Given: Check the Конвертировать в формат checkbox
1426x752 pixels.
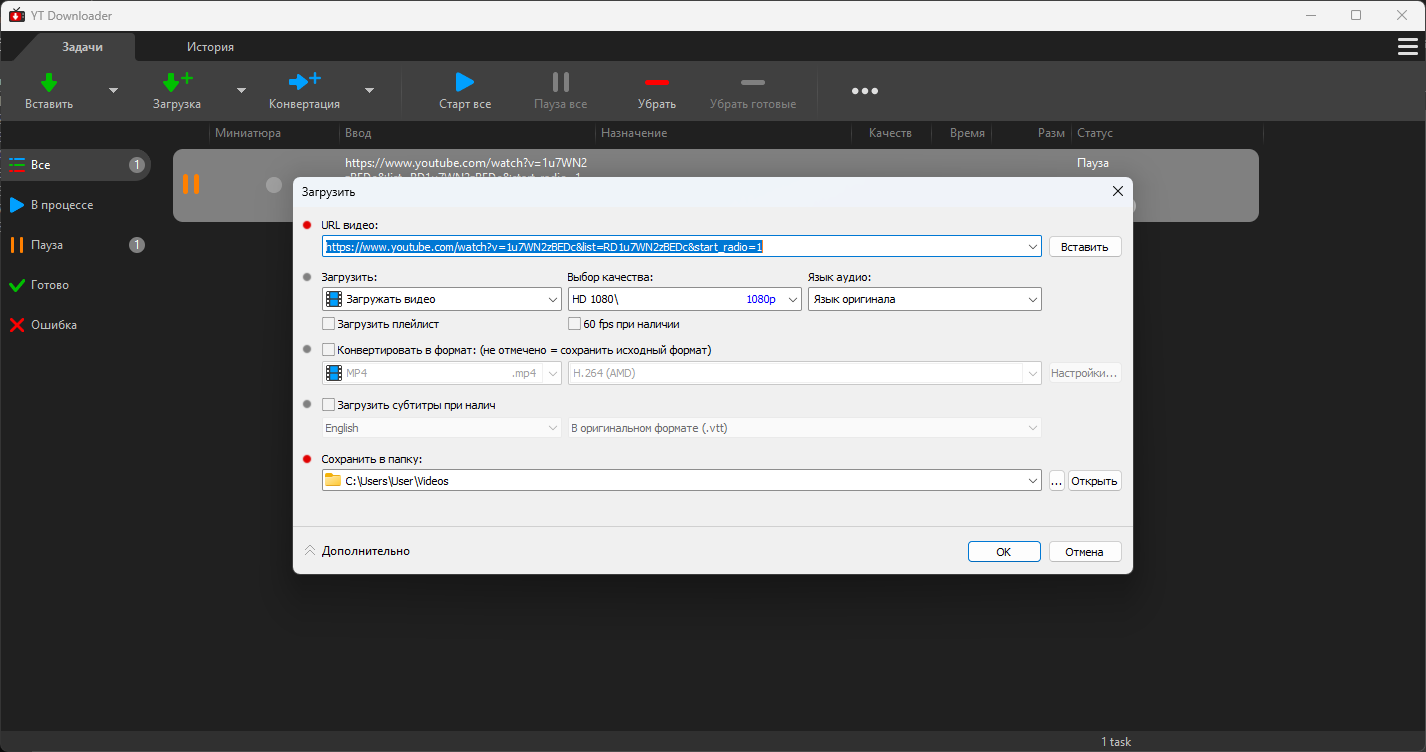Looking at the screenshot, I should [x=329, y=350].
